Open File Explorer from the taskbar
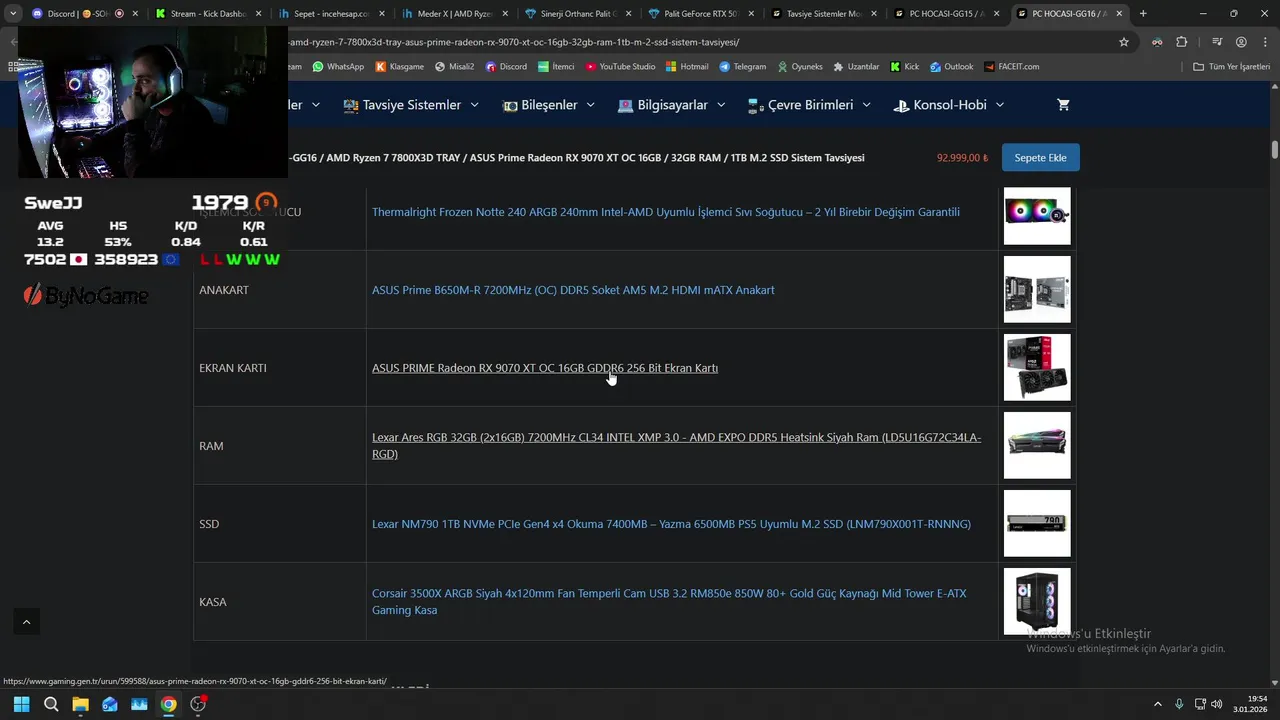The height and width of the screenshot is (720, 1280). pyautogui.click(x=80, y=704)
